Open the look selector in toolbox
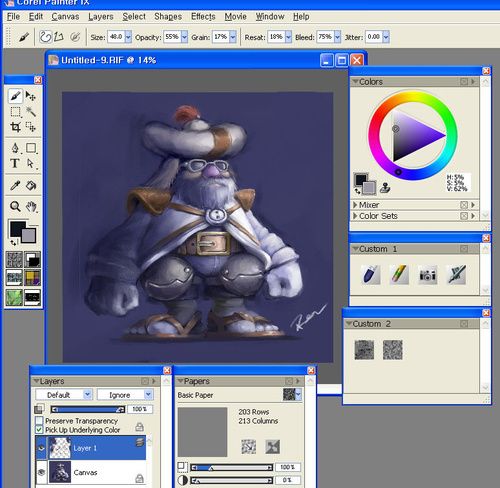The height and width of the screenshot is (488, 500). [32, 297]
